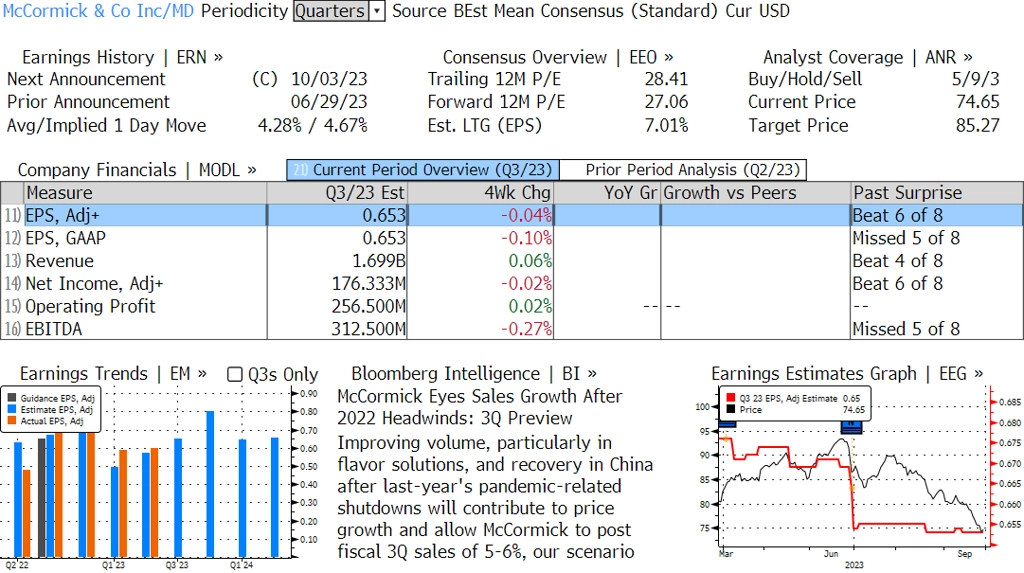Switch to Current Period Overview (Q3/23) tab
The width and height of the screenshot is (1024, 573).
pyautogui.click(x=422, y=170)
